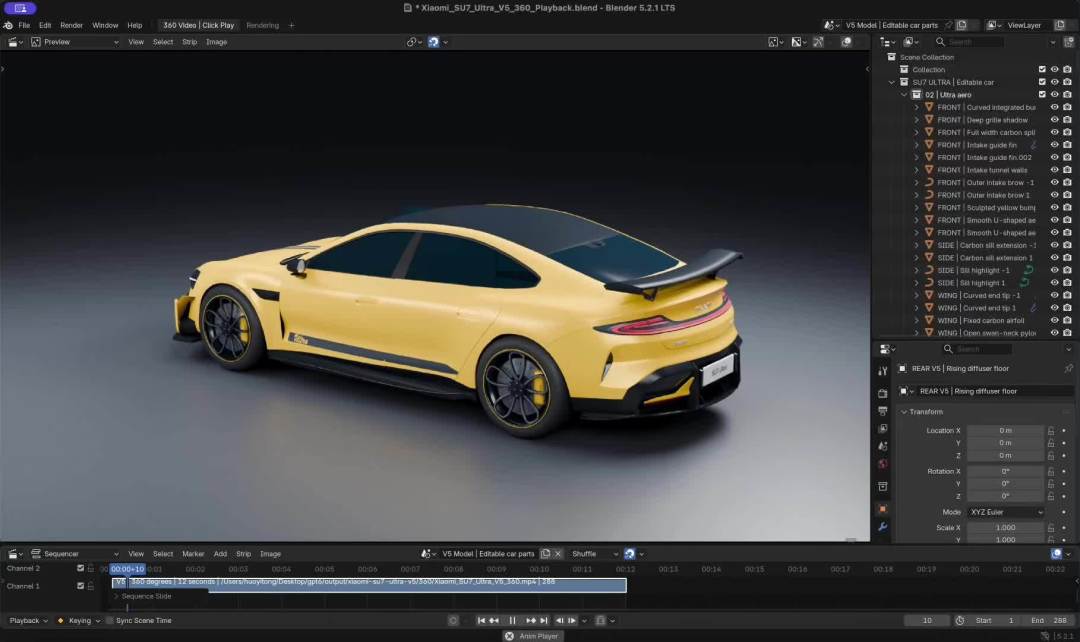The image size is (1080, 642).
Task: Click the current frame field showing 10
Action: point(927,621)
